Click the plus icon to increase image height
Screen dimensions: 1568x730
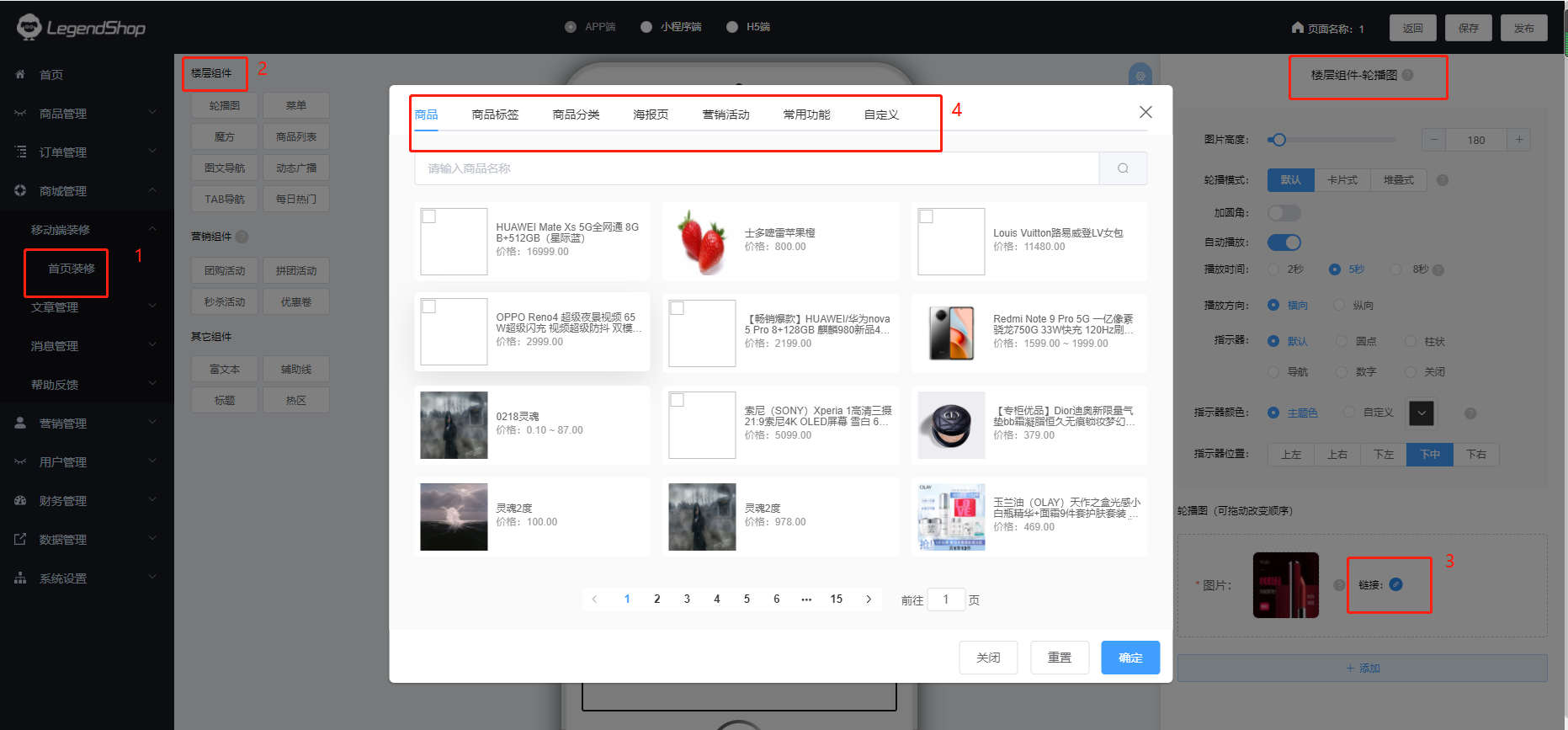coord(1519,140)
